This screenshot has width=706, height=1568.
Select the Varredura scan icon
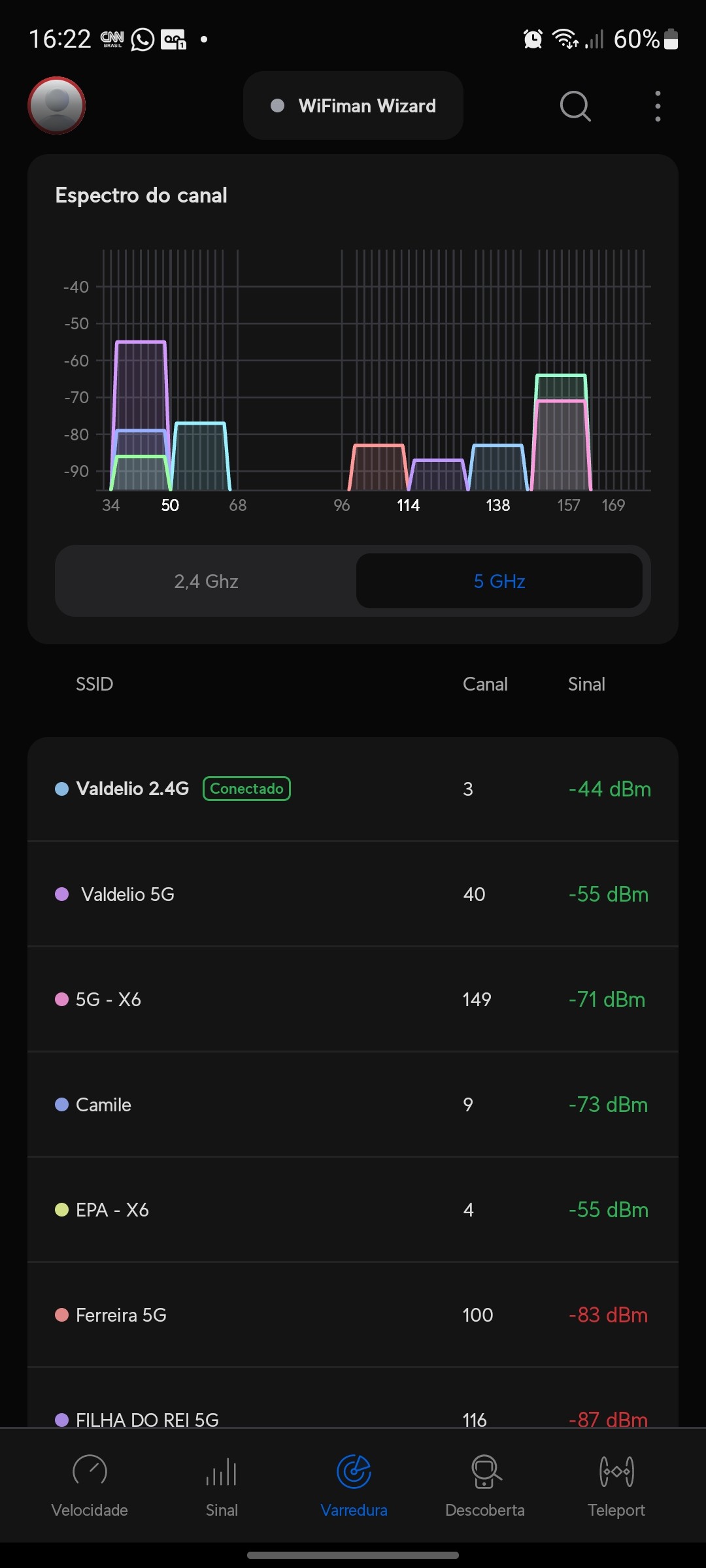click(354, 1472)
